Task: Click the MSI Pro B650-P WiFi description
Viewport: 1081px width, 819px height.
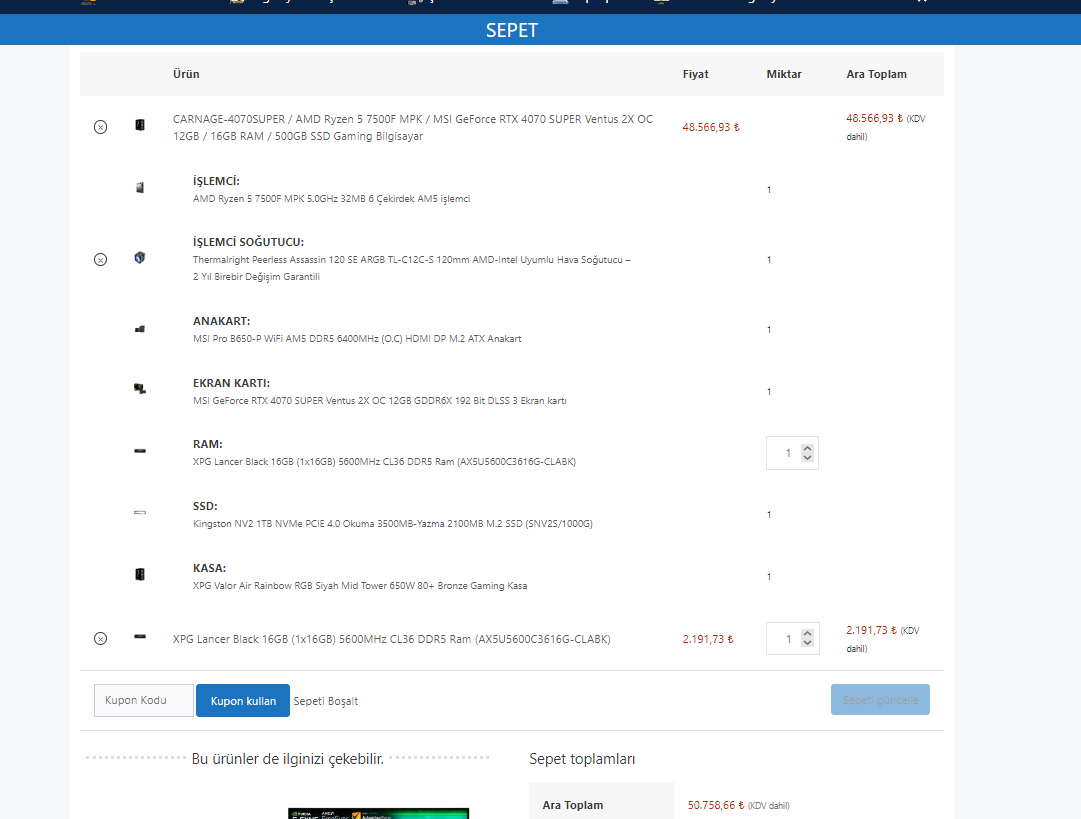Action: pyautogui.click(x=357, y=338)
